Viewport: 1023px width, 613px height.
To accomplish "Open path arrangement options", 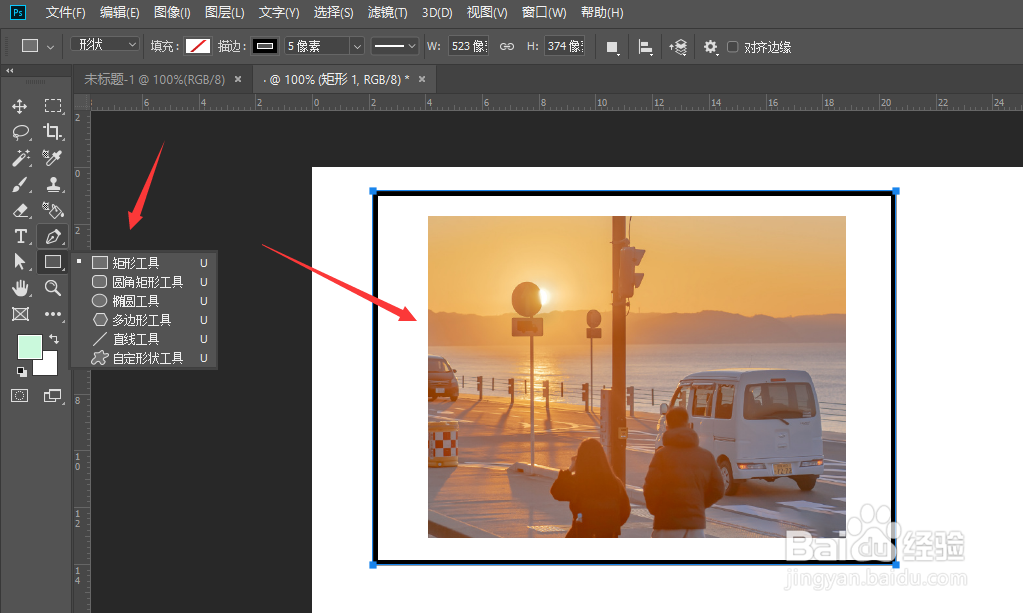I will [678, 47].
